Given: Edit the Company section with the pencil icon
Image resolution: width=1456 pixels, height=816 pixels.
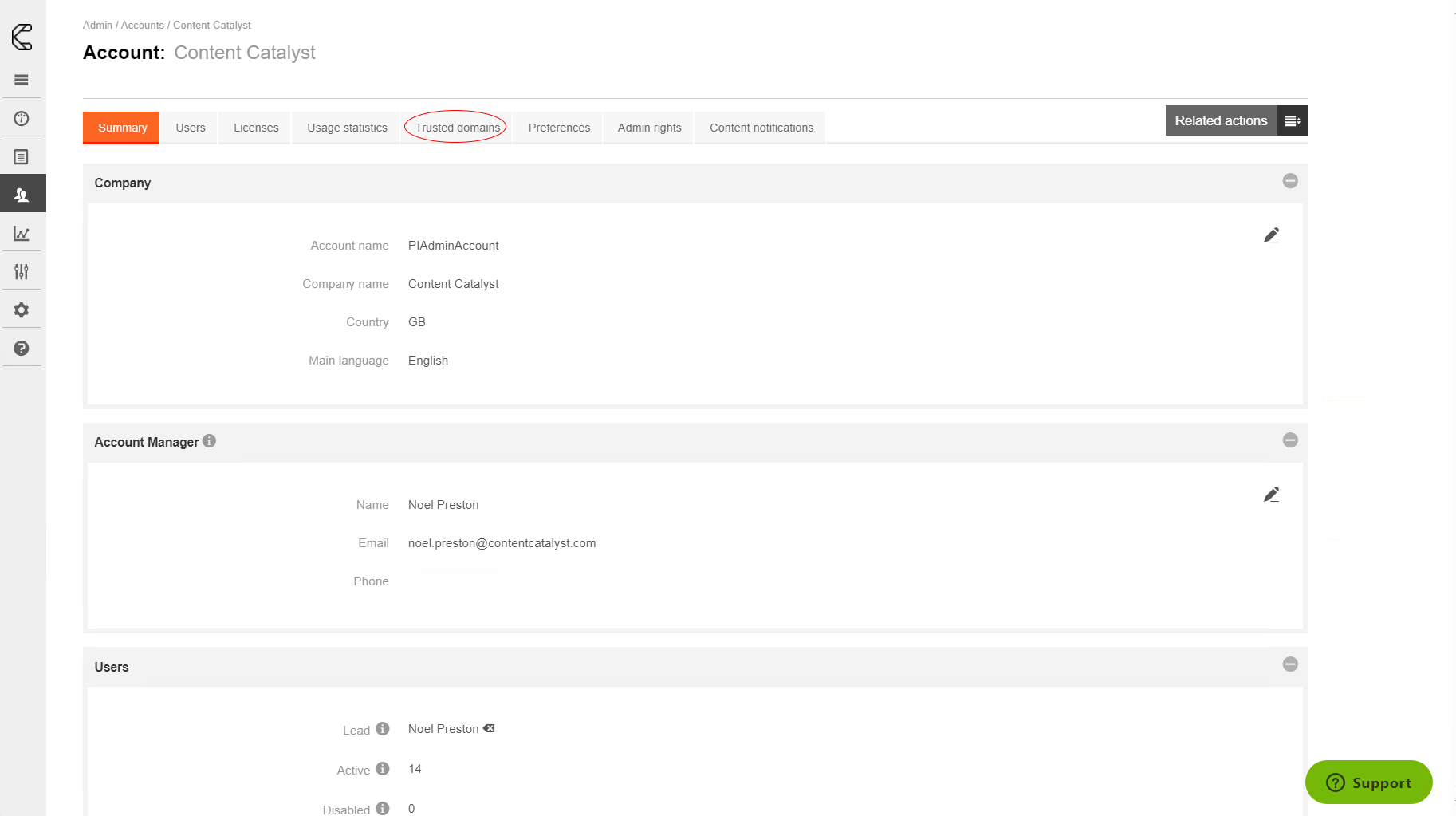Looking at the screenshot, I should click(1272, 235).
